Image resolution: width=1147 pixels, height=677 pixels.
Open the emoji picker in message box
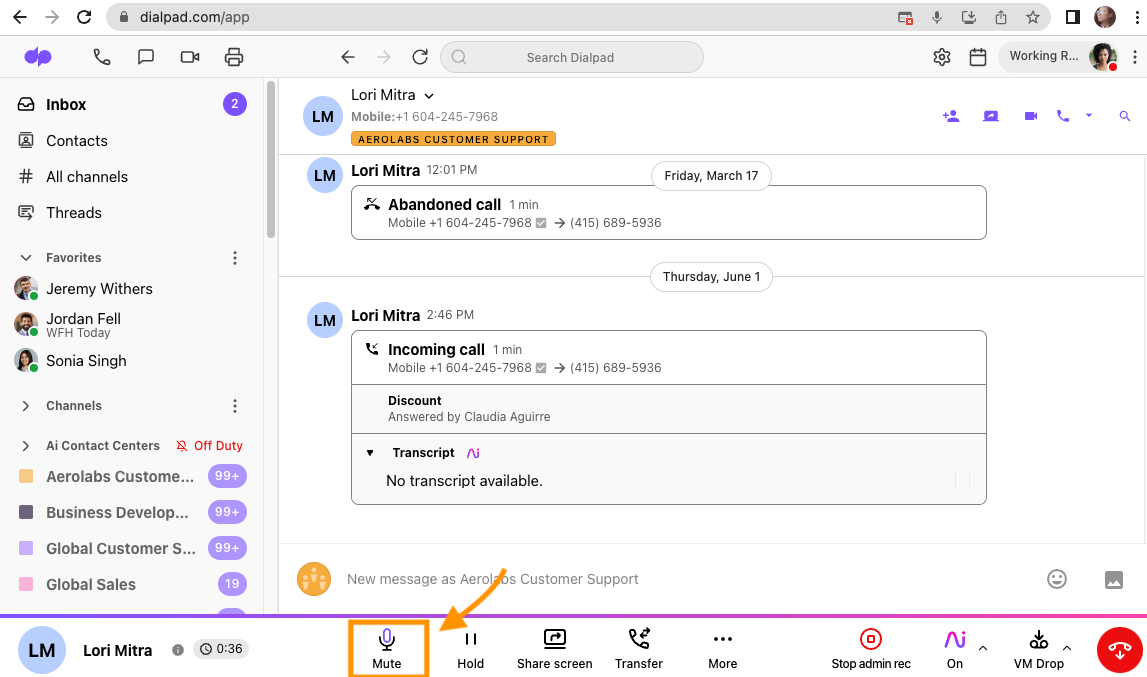(x=1056, y=579)
